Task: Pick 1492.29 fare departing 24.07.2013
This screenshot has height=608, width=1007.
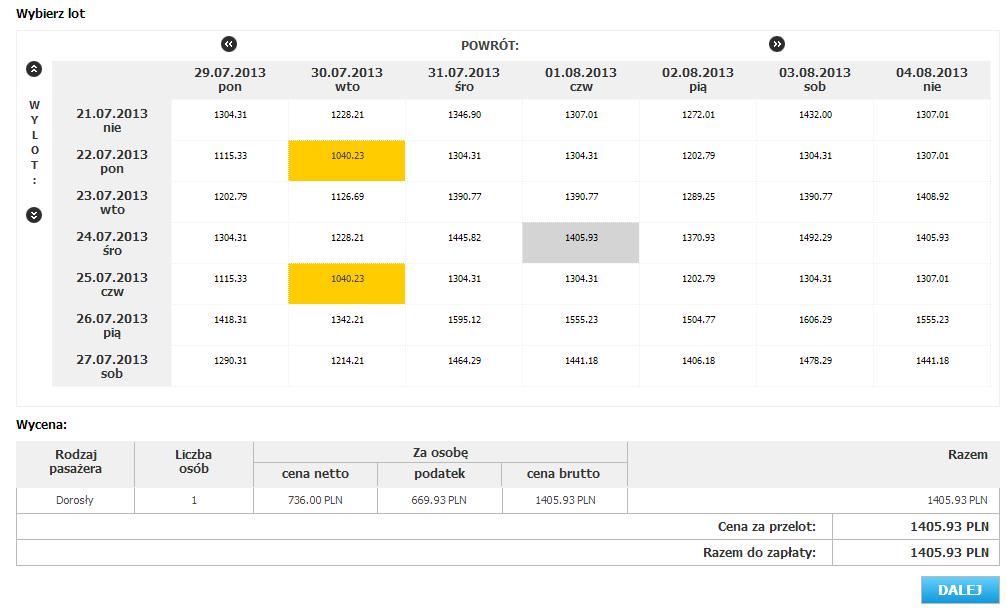Action: (815, 243)
